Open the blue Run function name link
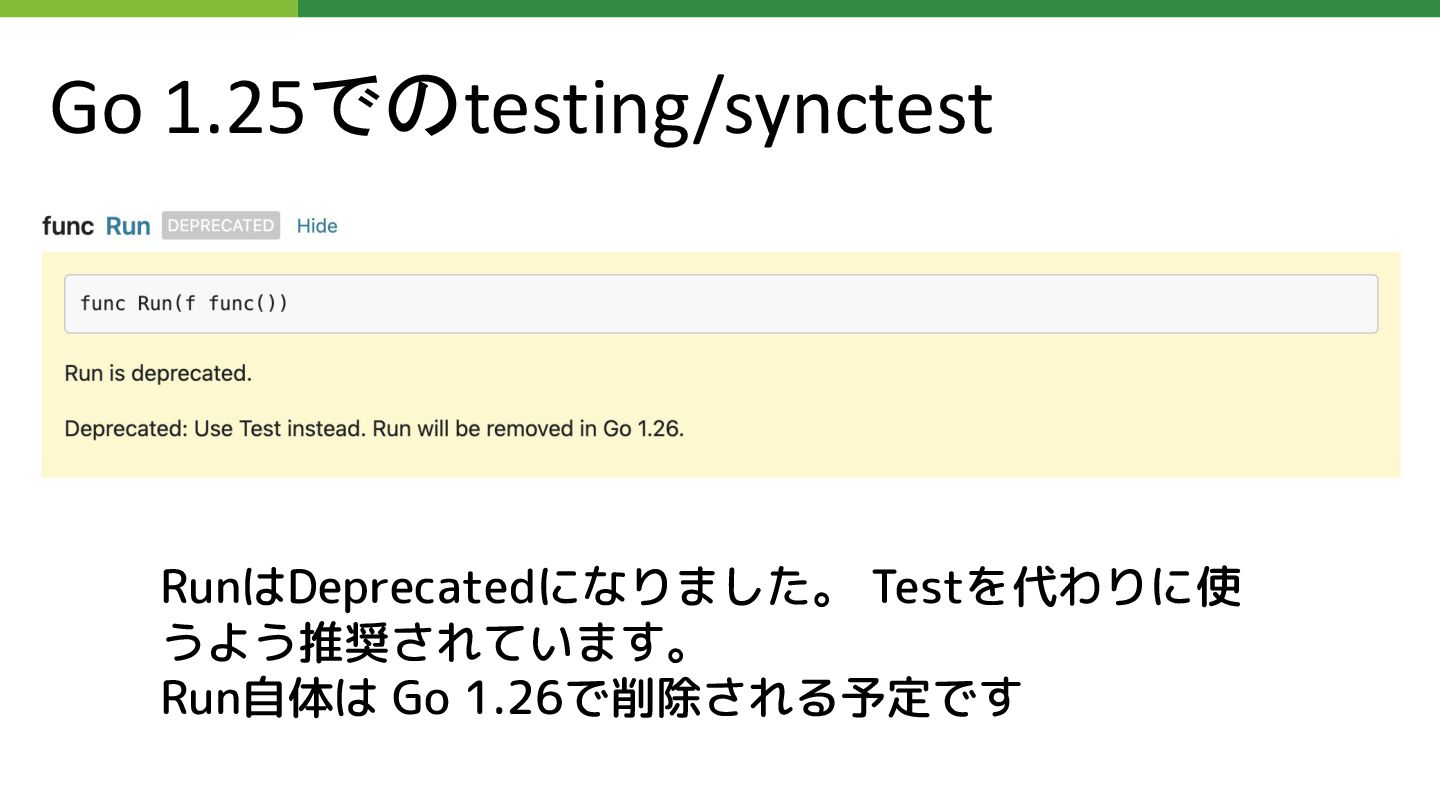This screenshot has width=1440, height=810. pyautogui.click(x=128, y=226)
